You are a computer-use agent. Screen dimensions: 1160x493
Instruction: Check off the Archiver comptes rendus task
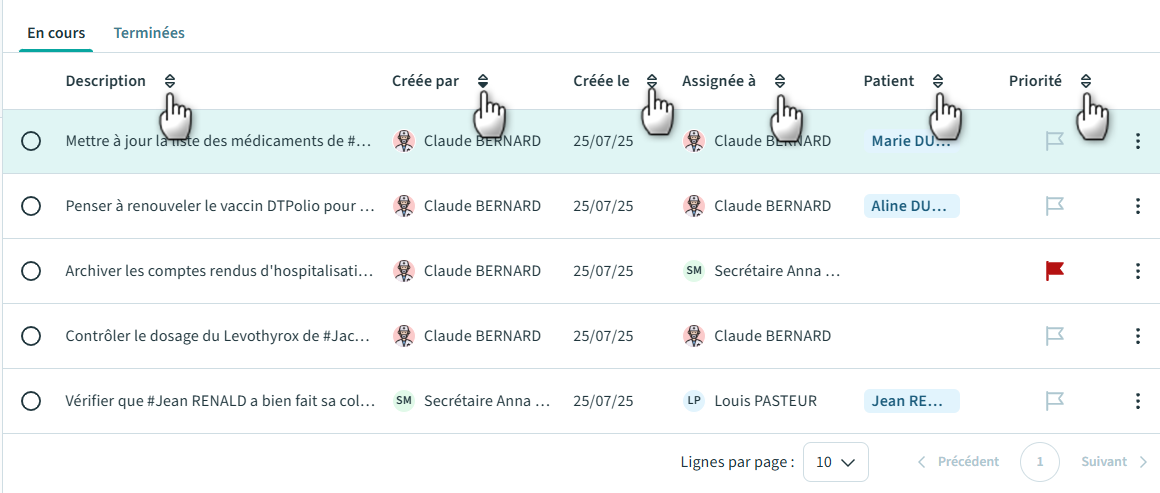pos(31,271)
